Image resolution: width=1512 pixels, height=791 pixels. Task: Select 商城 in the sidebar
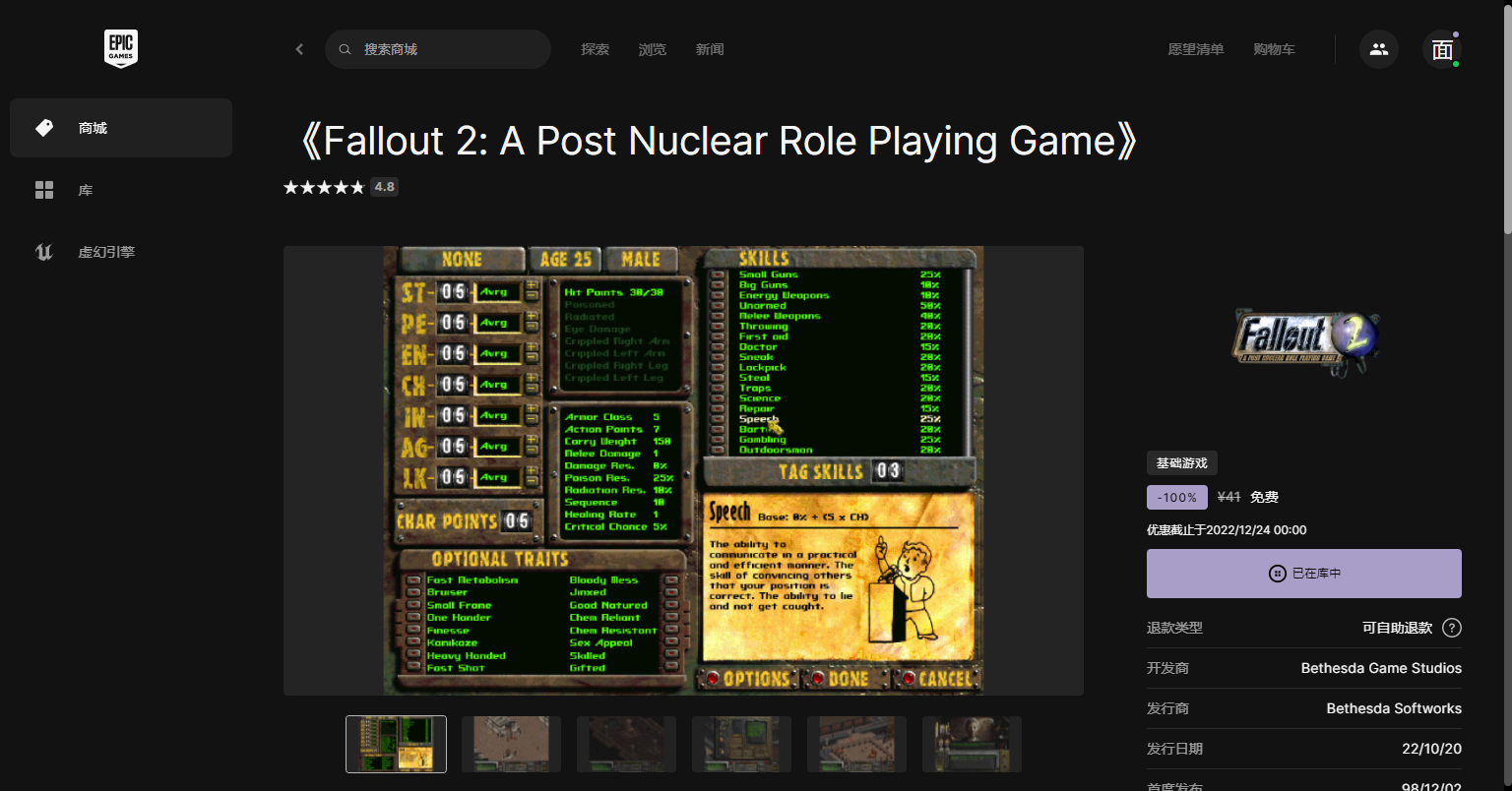(x=121, y=128)
